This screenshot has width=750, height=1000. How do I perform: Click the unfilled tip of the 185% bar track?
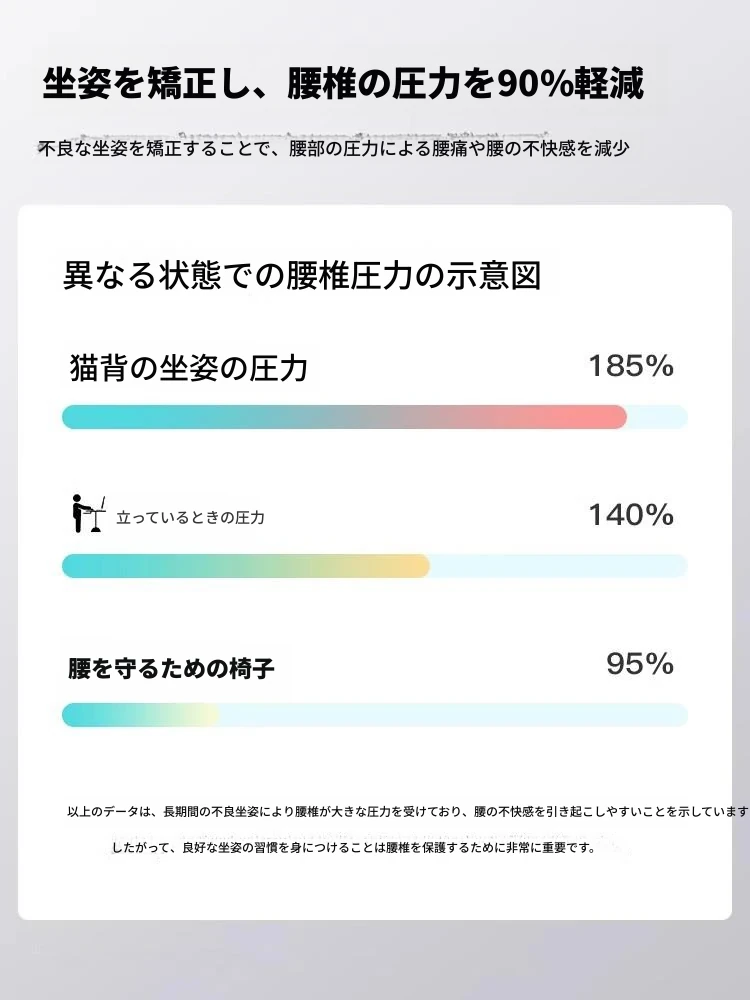(x=660, y=417)
